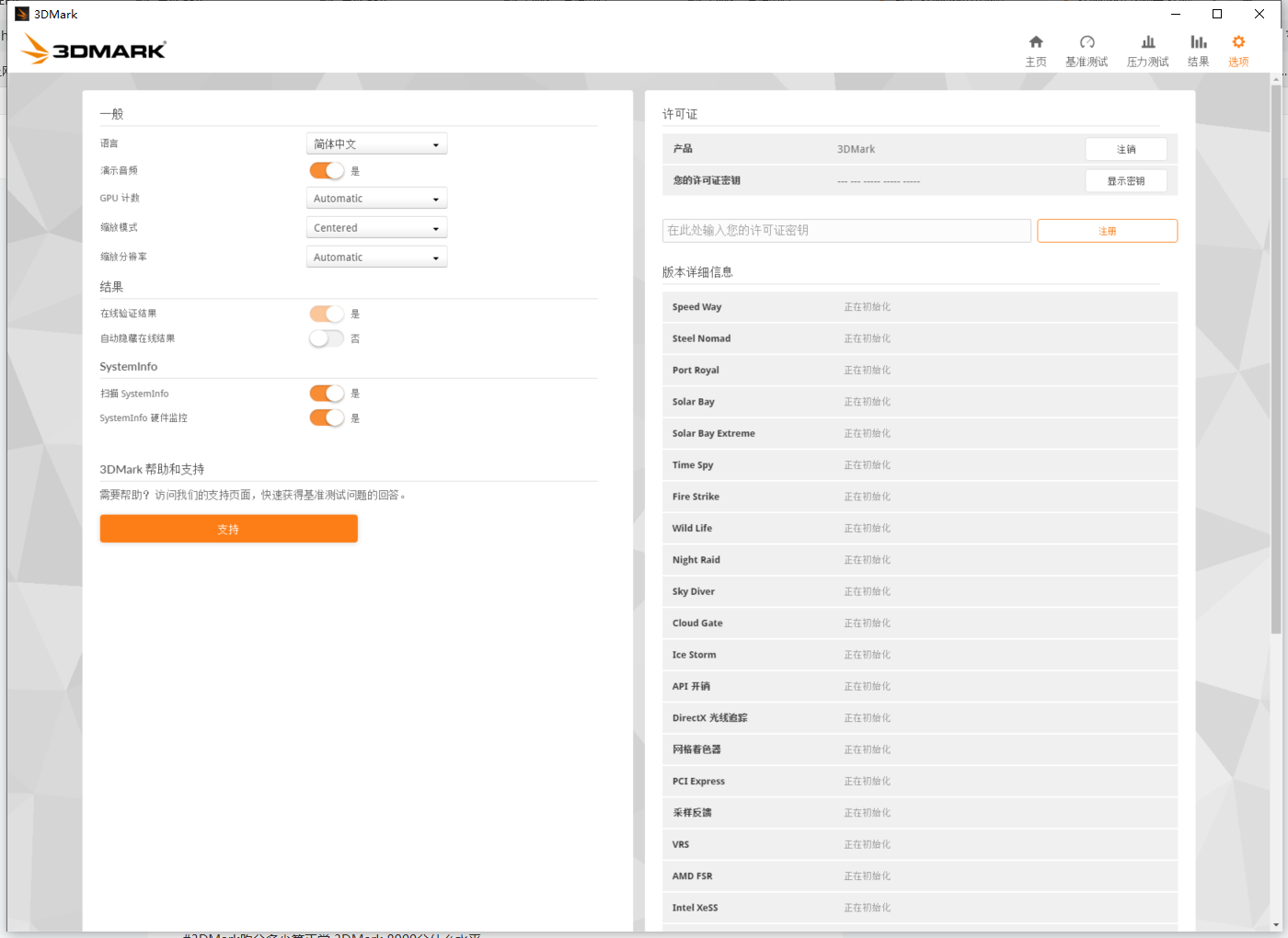Select the Speed Way version row

tap(920, 307)
